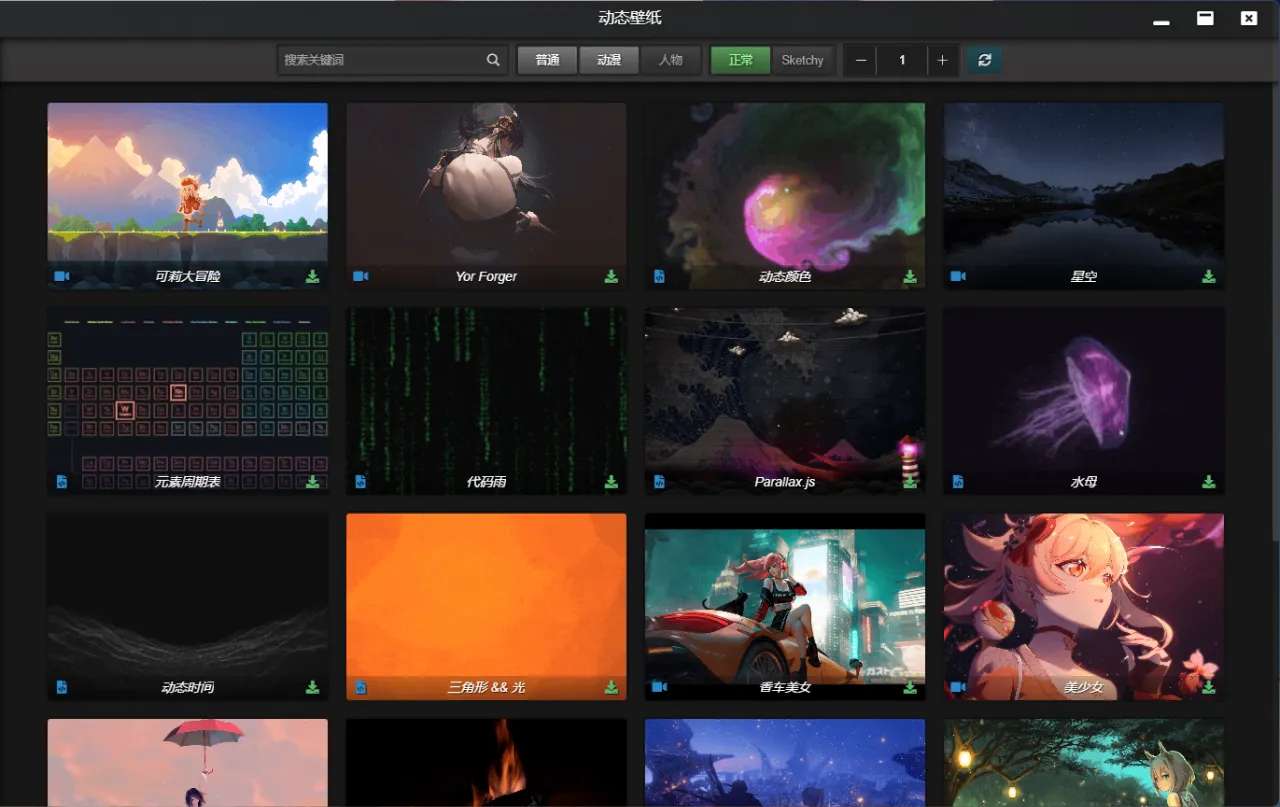The width and height of the screenshot is (1280, 807).
Task: Click web file icon on 动态颜色
Action: [660, 276]
